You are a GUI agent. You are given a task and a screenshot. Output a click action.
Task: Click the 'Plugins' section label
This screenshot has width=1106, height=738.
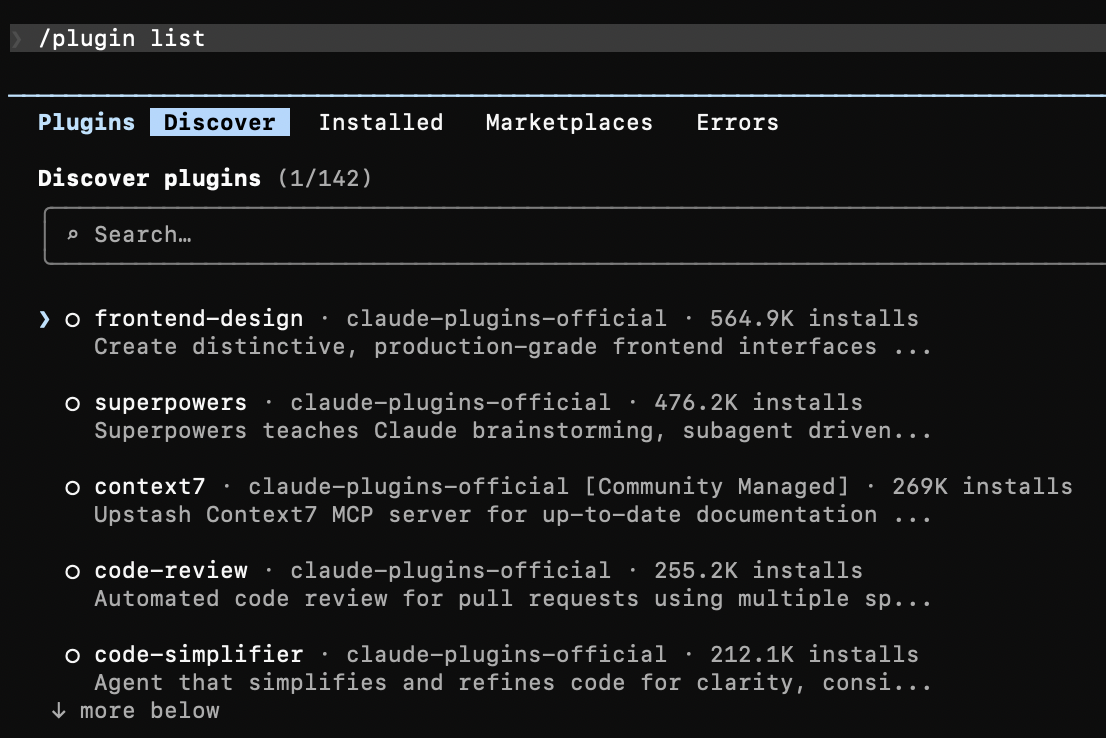click(86, 122)
